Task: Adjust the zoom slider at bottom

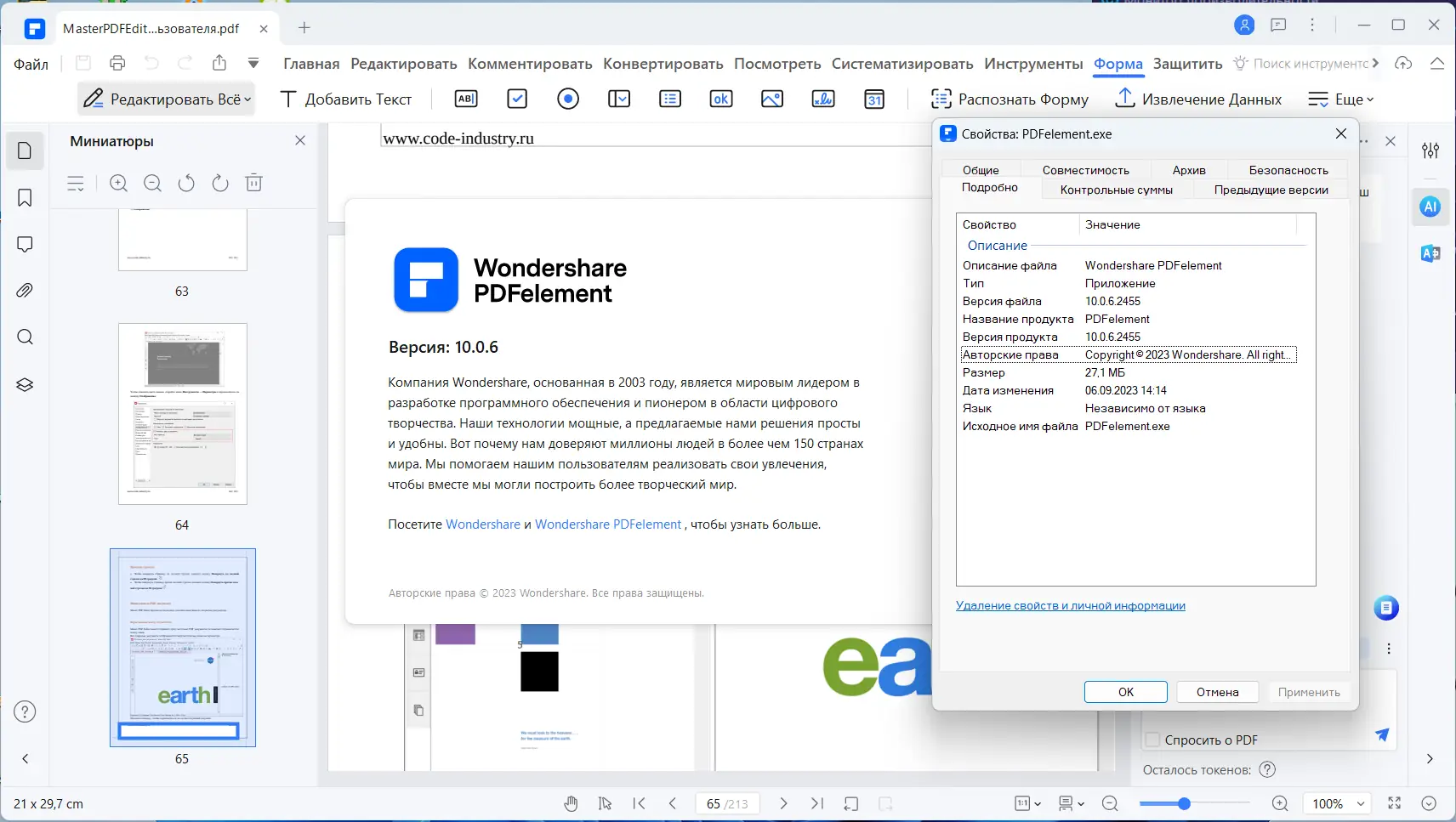Action: pyautogui.click(x=1183, y=802)
